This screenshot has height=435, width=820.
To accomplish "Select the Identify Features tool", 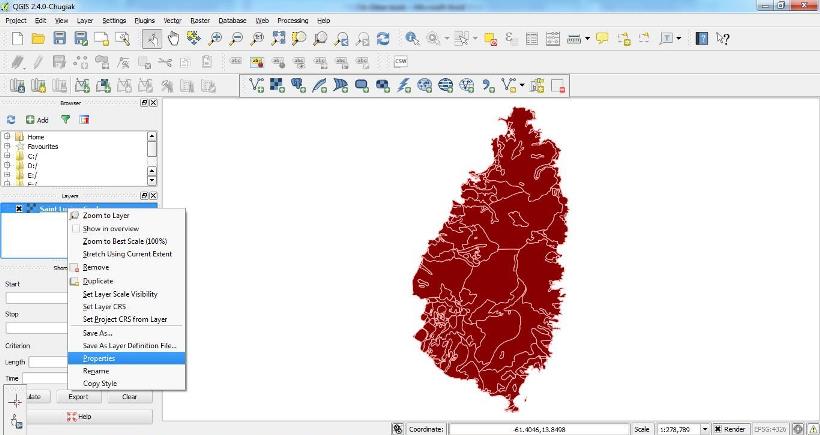I will [x=412, y=39].
